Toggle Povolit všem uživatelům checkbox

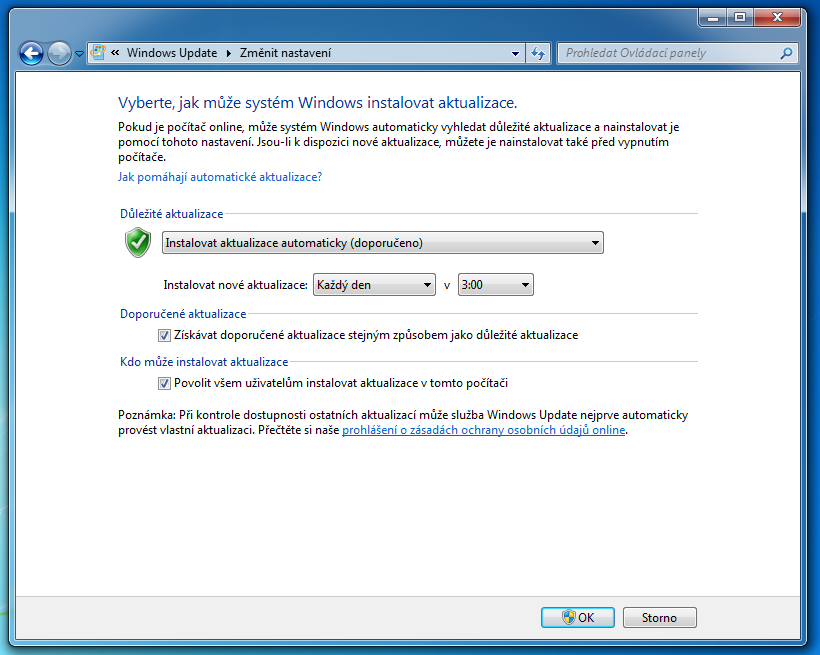pos(164,383)
